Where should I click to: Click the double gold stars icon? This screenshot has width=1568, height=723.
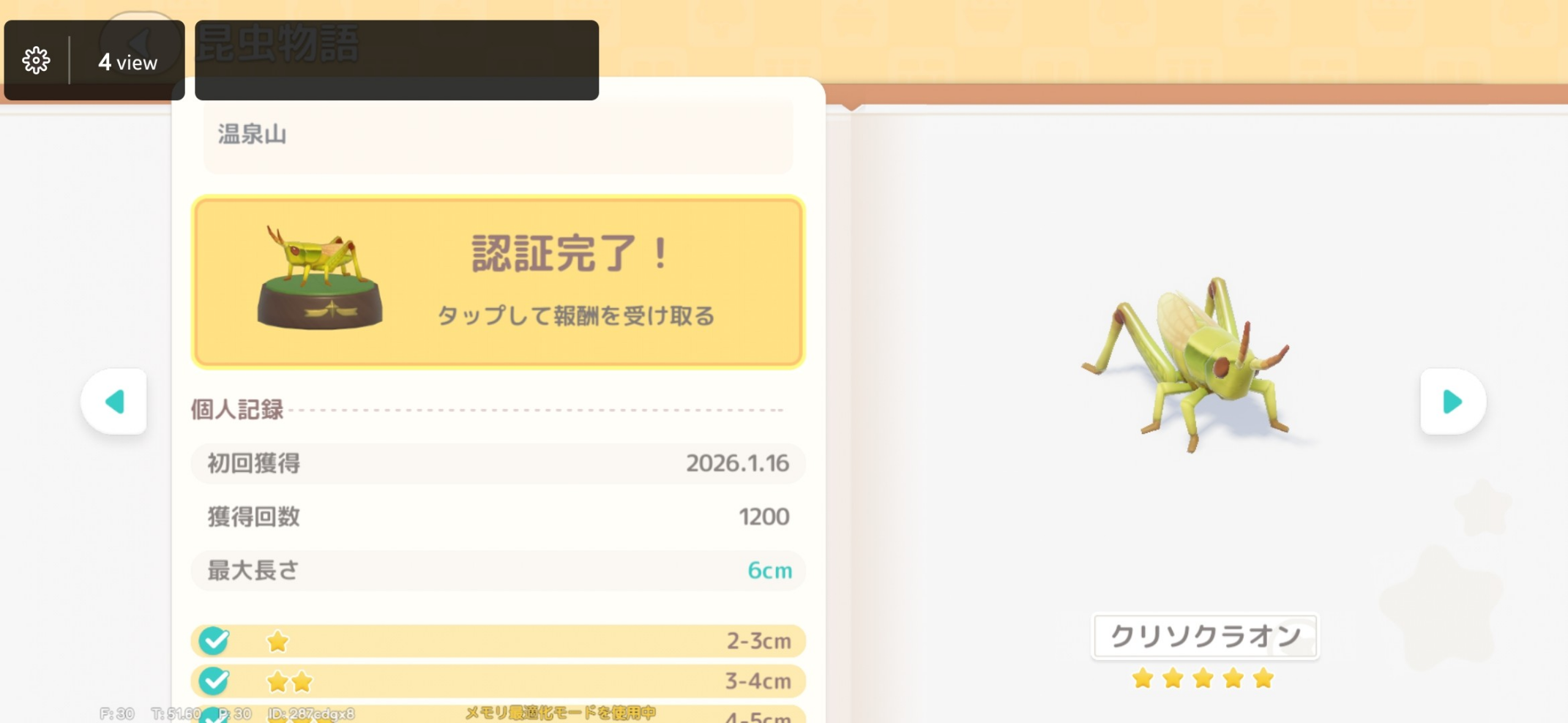coord(289,682)
